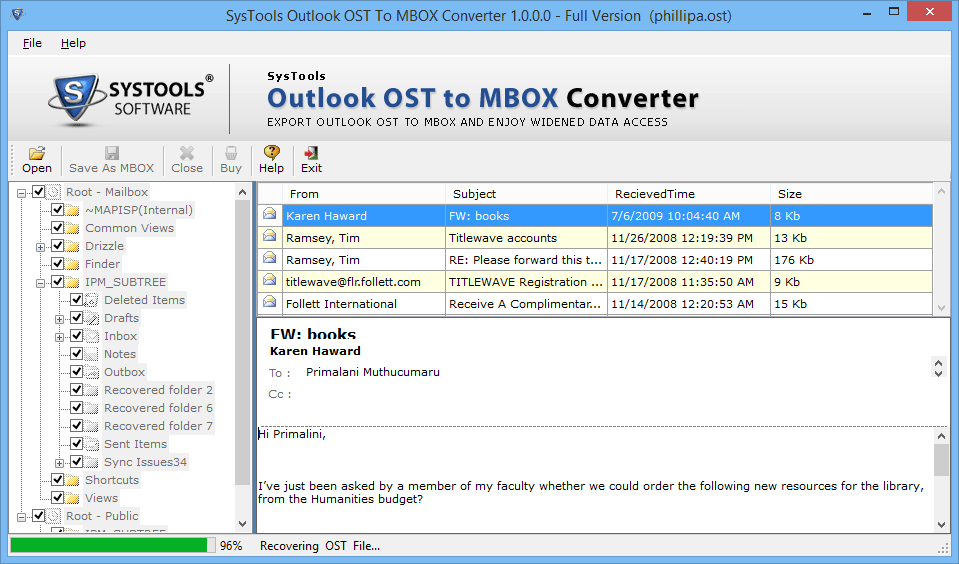Click the Recovering OST File status text
Screen dimensions: 959x564
320,546
